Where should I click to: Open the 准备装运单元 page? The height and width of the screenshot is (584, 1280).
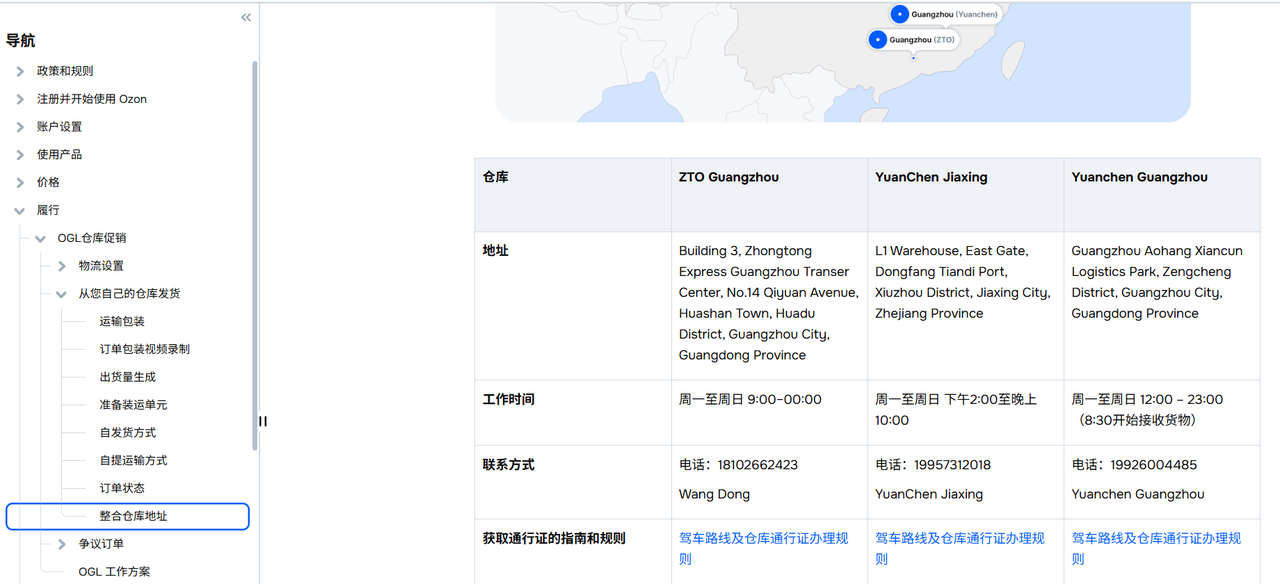[133, 405]
